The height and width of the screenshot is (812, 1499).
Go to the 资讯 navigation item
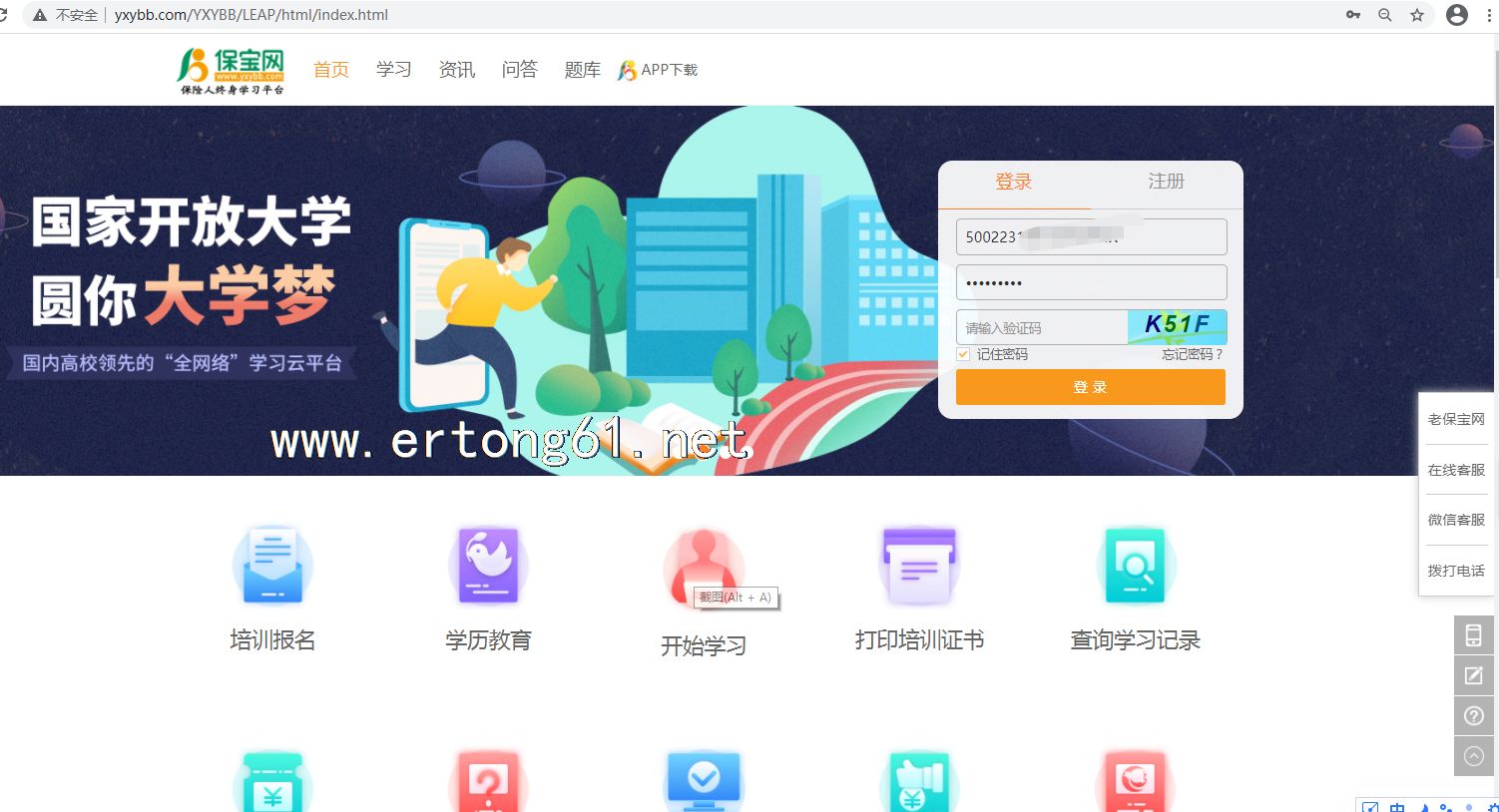456,70
